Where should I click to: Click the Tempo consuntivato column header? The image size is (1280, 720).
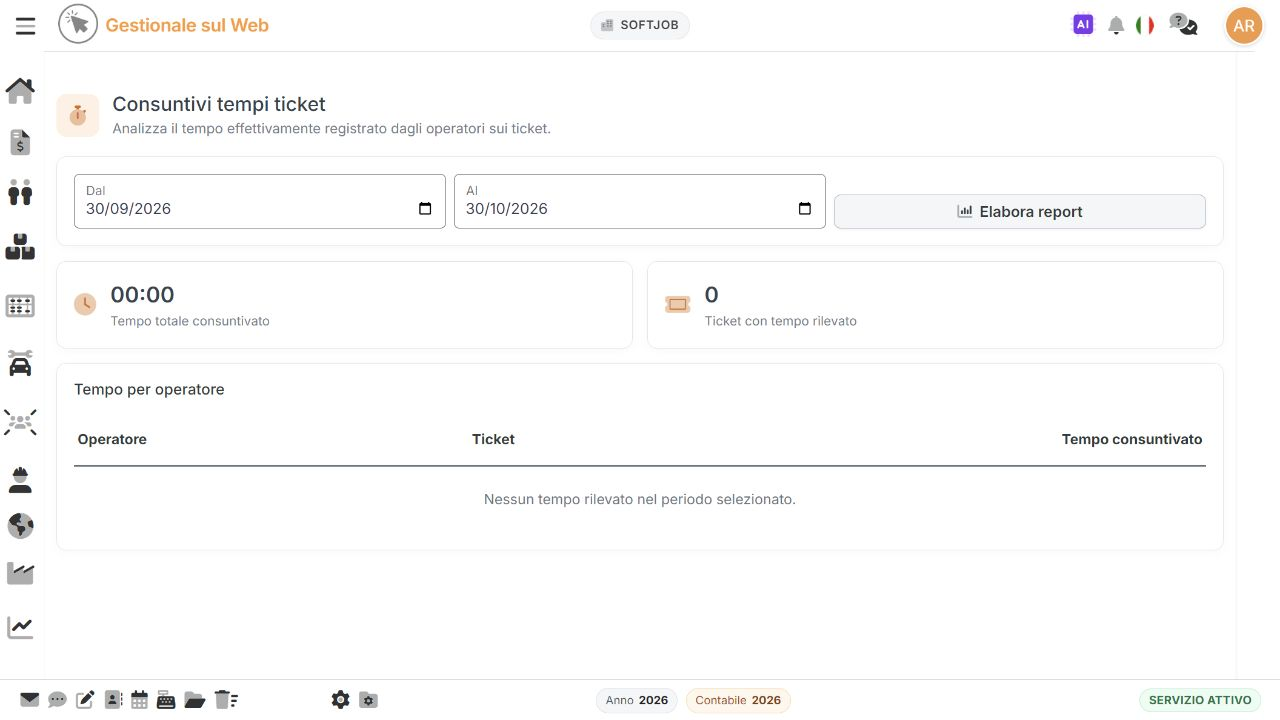click(1132, 439)
